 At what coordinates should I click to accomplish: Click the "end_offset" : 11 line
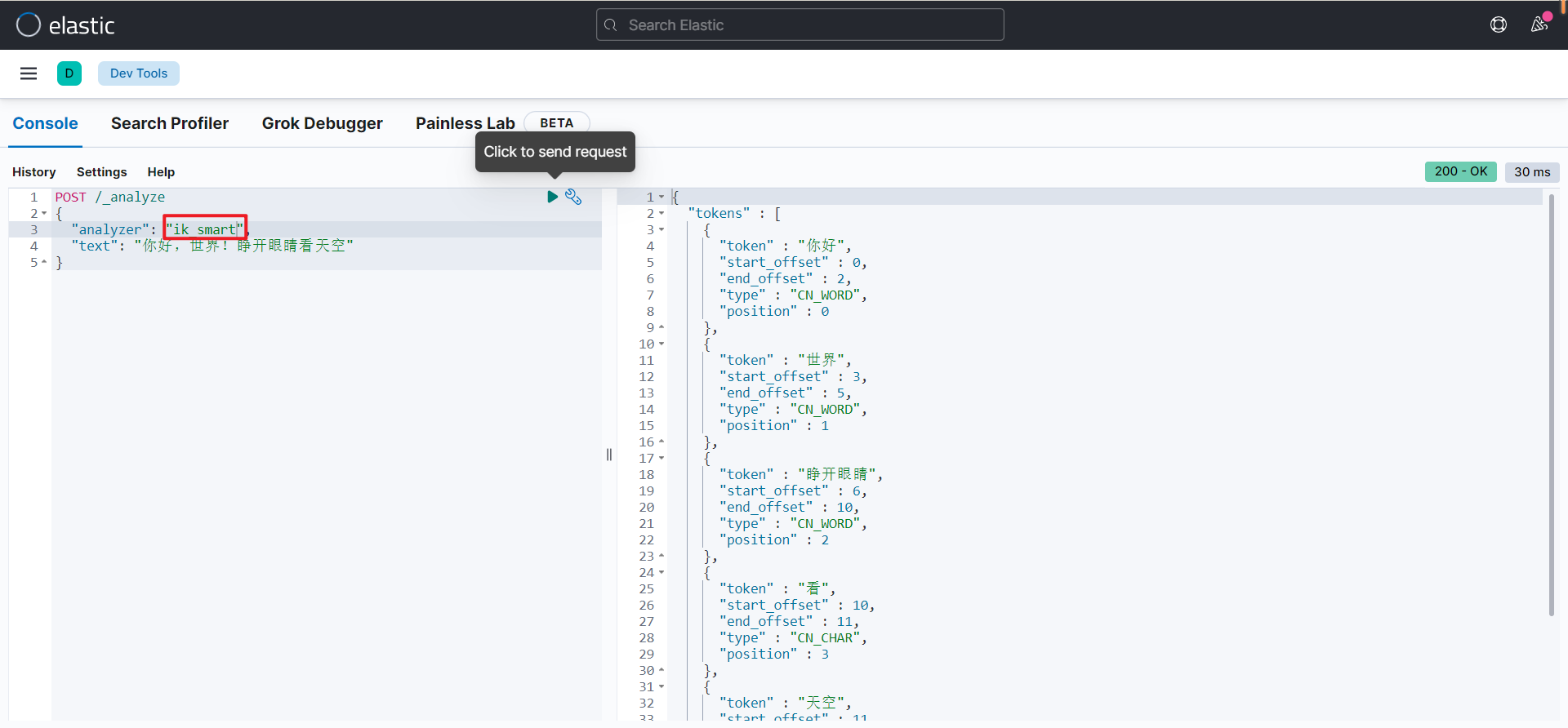(789, 621)
